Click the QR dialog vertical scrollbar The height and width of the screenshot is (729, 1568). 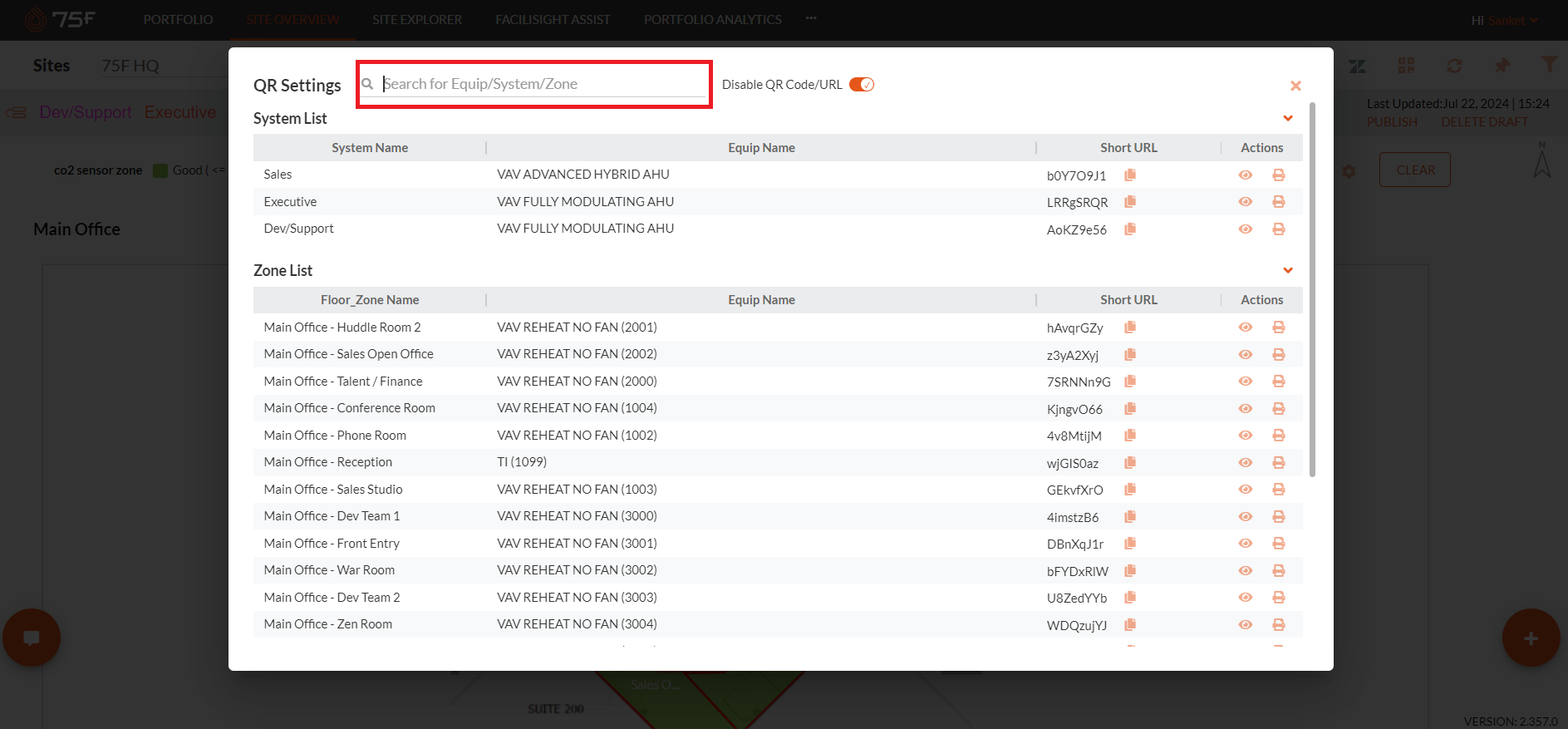[x=1313, y=289]
